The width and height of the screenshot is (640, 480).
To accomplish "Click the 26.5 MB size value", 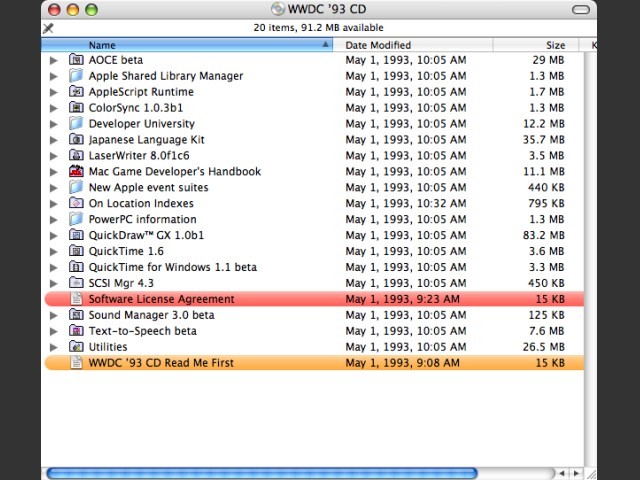I will [x=544, y=347].
